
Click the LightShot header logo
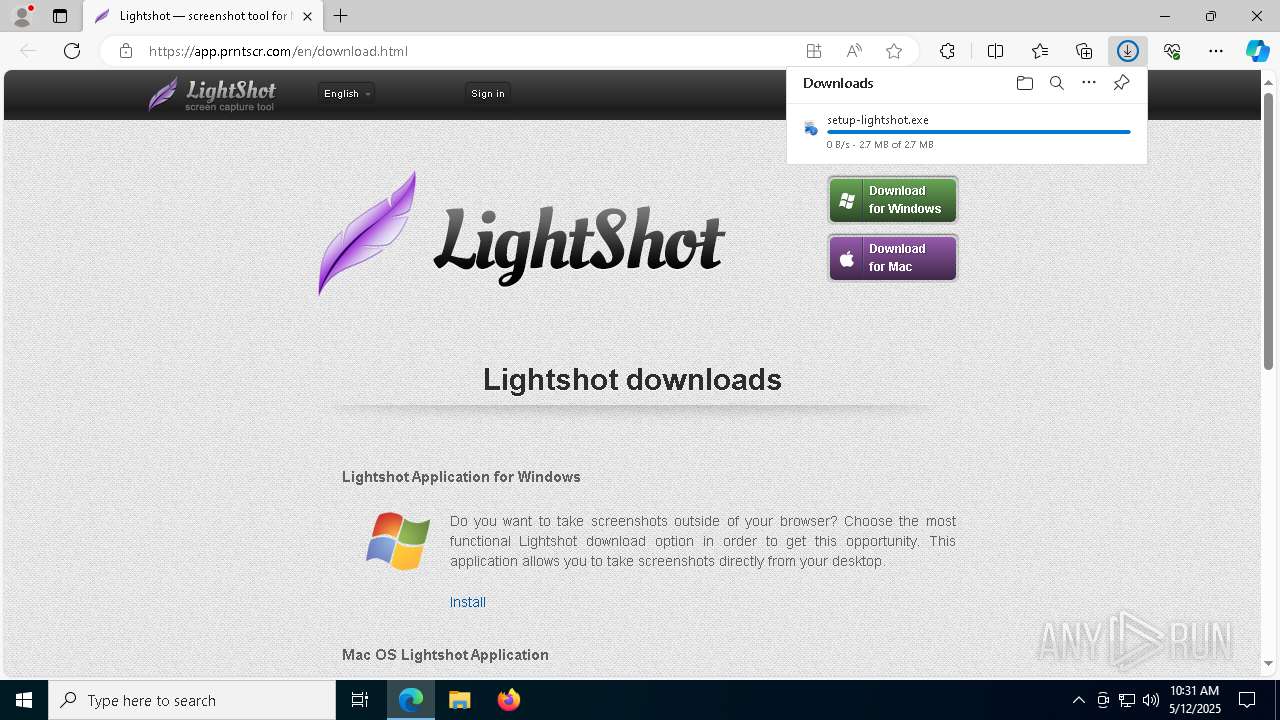[212, 94]
